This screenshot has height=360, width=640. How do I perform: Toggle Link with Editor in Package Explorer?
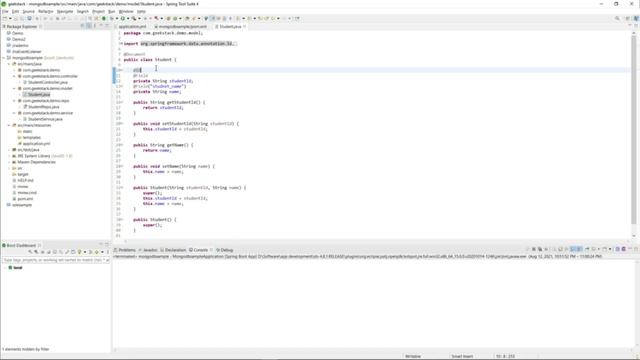[89, 26]
